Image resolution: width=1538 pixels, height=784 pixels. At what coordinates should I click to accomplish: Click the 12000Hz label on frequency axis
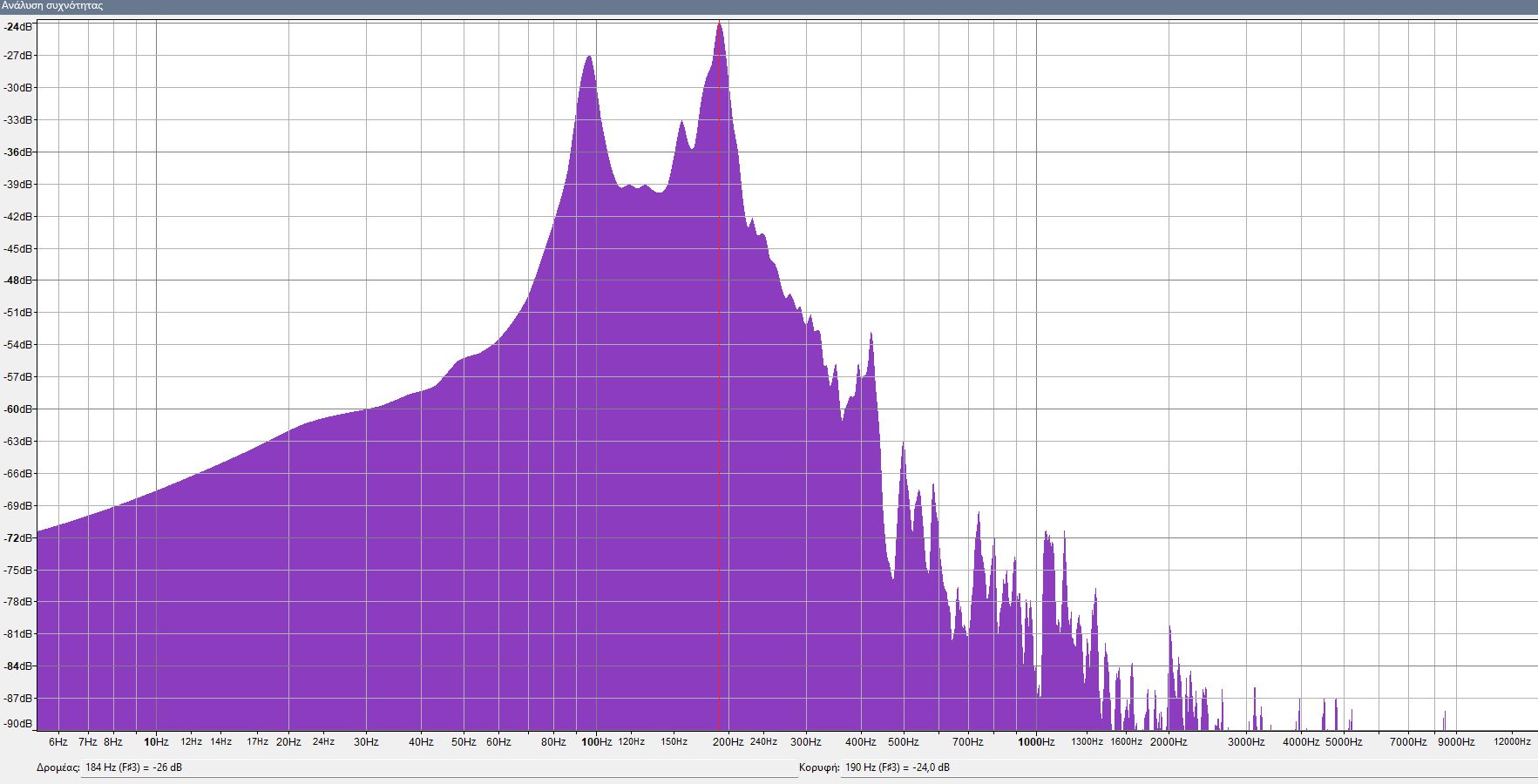1512,742
